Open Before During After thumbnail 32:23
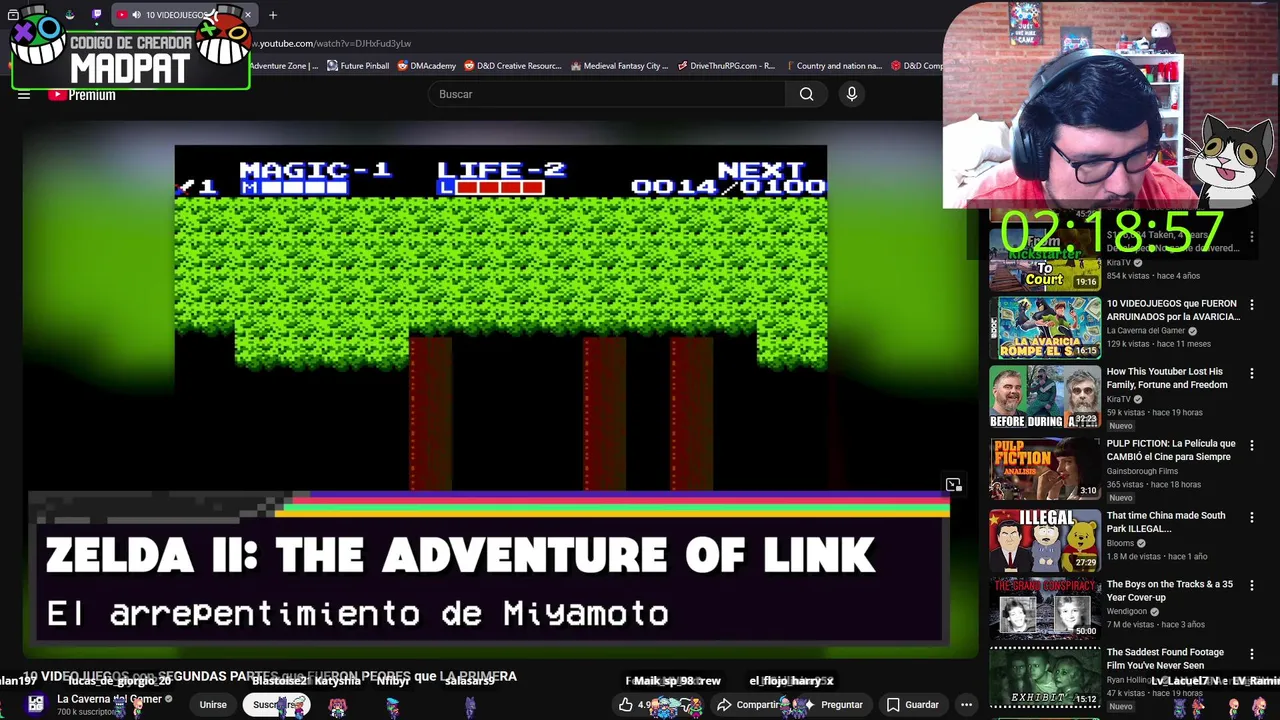The height and width of the screenshot is (720, 1280). [1045, 396]
